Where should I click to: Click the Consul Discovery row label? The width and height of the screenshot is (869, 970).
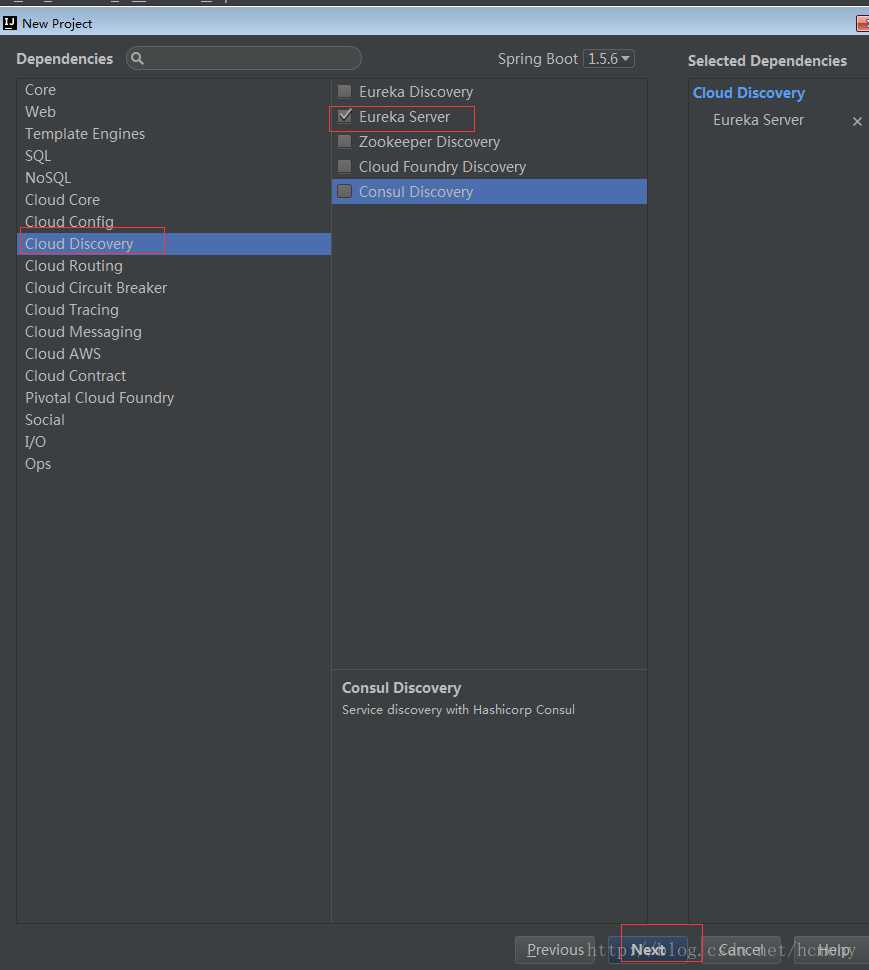416,192
